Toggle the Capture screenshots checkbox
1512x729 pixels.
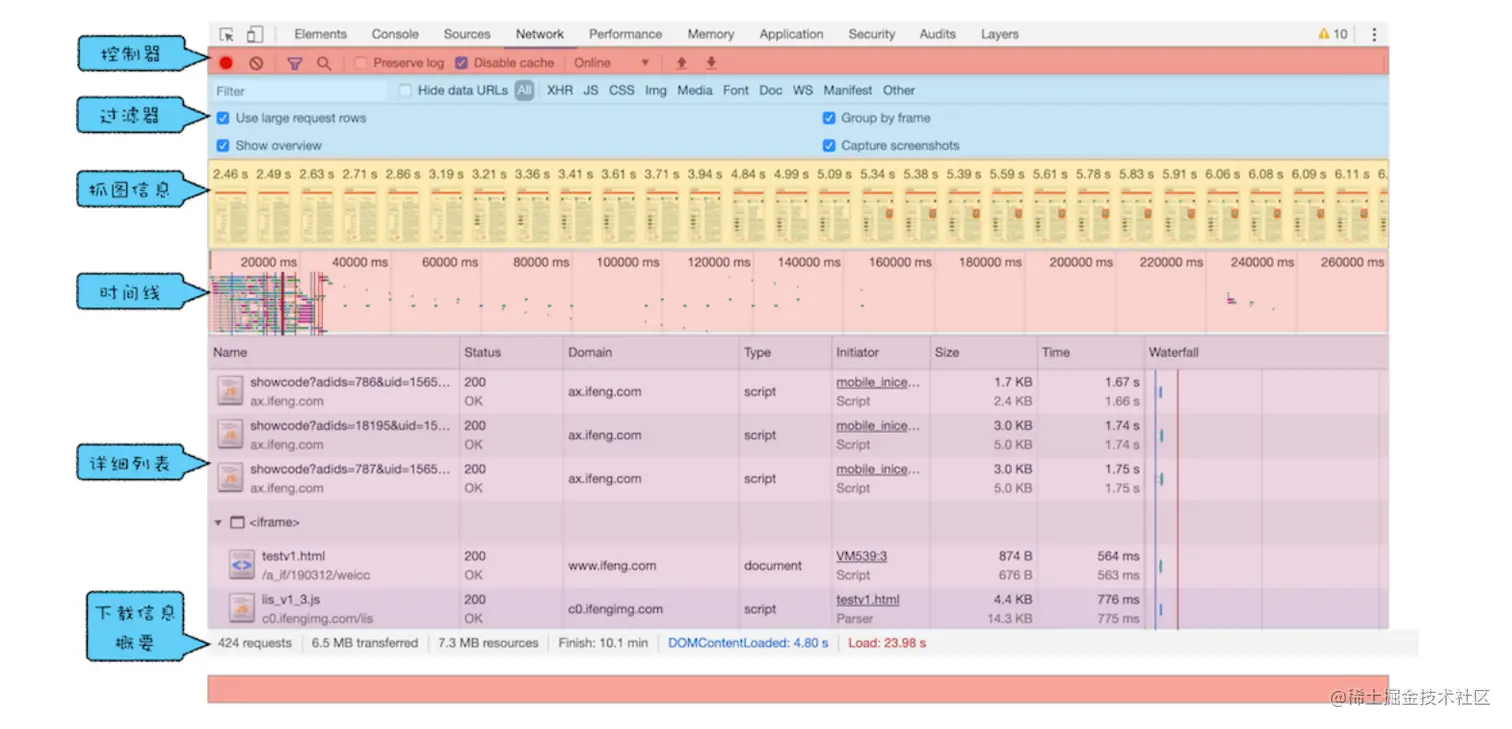[x=829, y=145]
